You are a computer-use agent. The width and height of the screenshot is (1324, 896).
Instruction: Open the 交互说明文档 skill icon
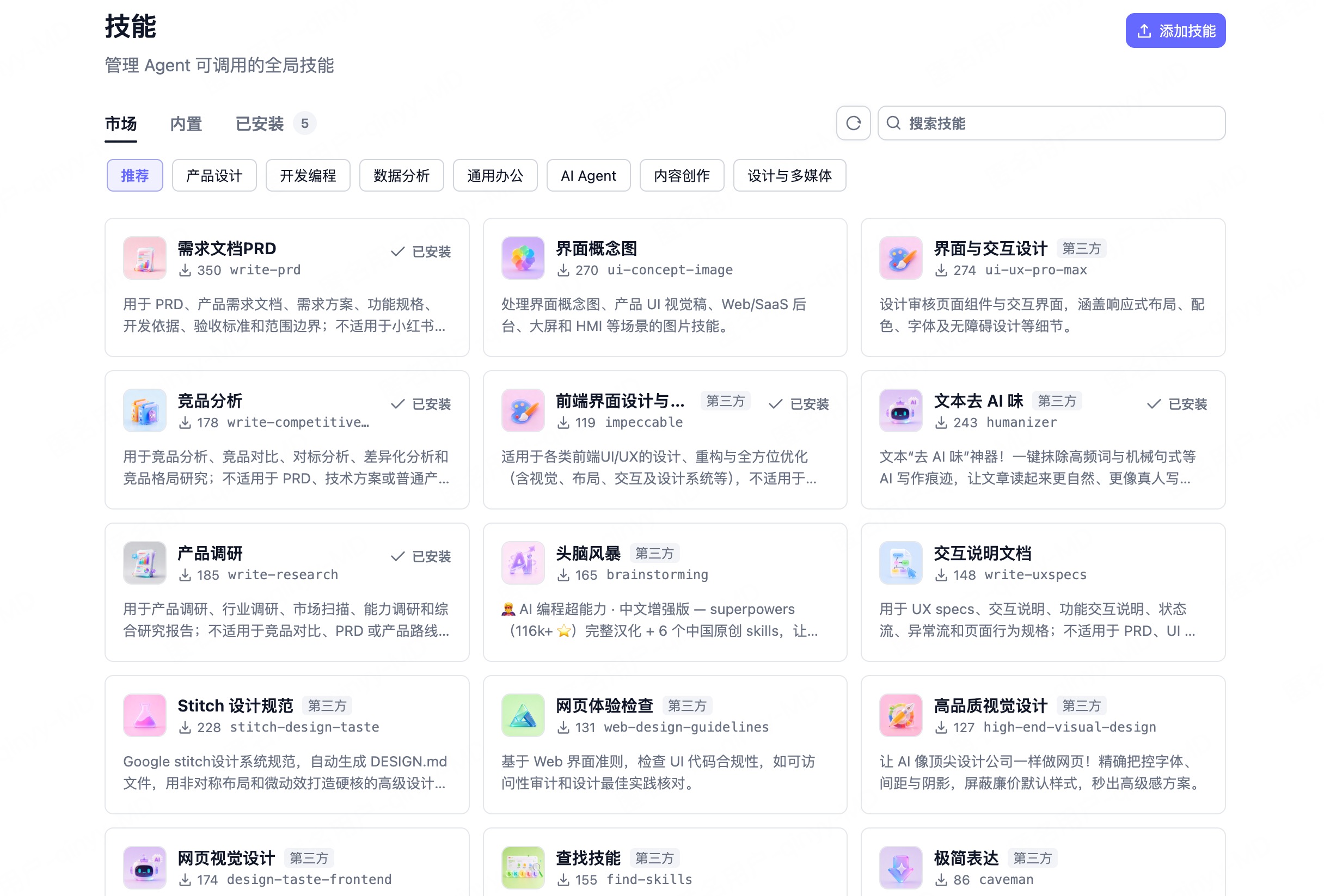(900, 563)
